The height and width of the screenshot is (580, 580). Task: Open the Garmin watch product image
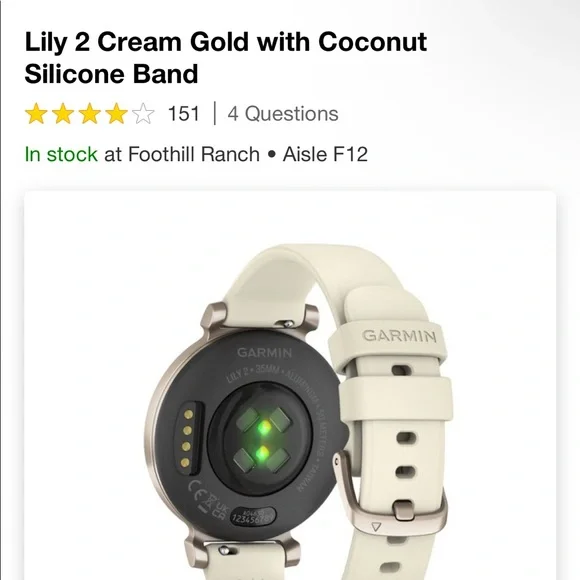290,385
